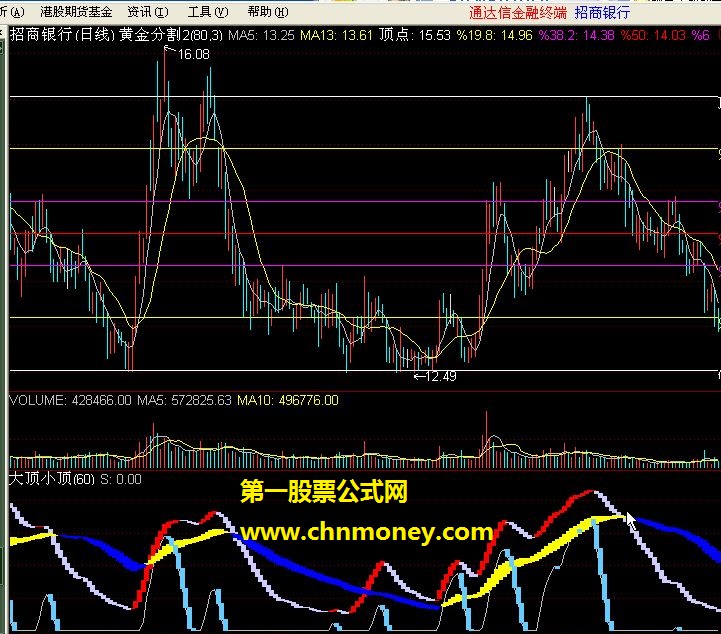Open the 工具(V) menu

[208, 12]
